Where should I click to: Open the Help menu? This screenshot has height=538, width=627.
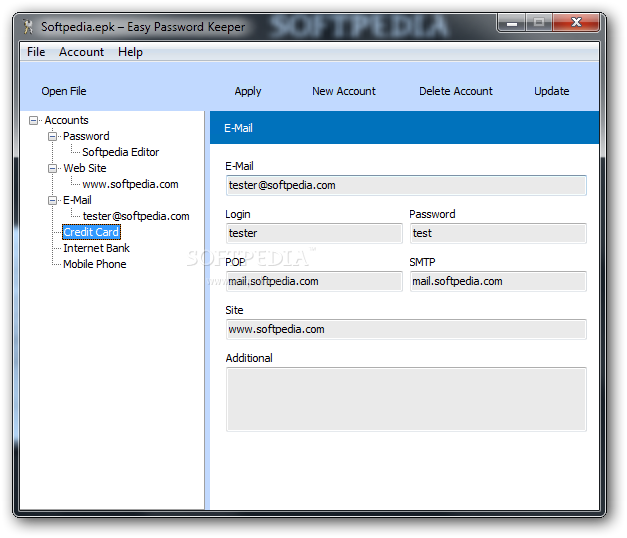[130, 52]
